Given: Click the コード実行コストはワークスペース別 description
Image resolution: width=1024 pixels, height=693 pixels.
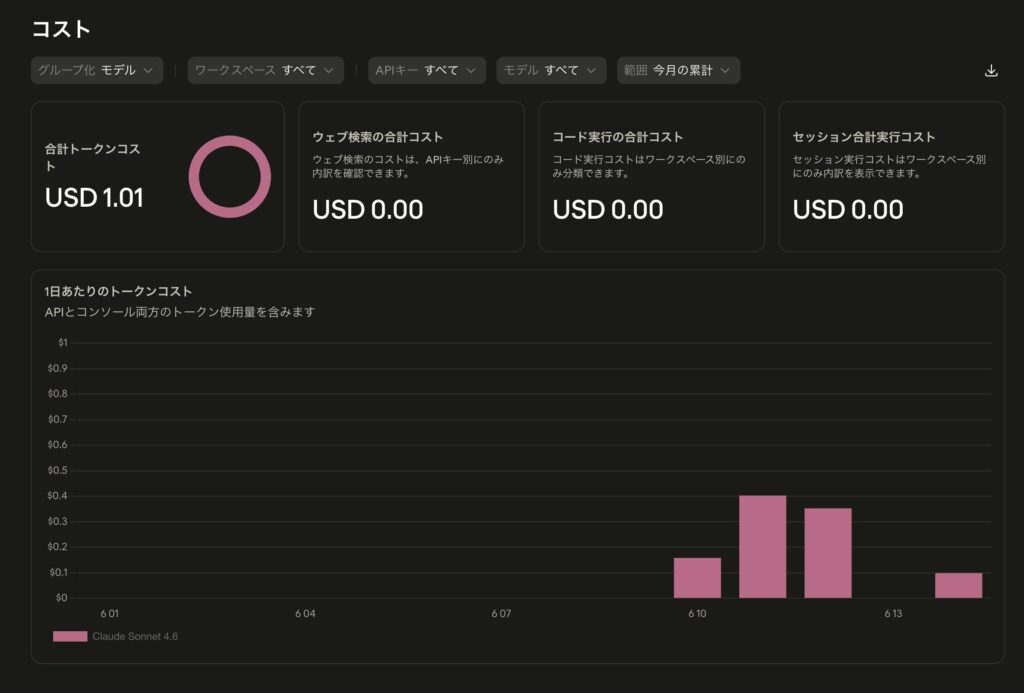Looking at the screenshot, I should [648, 166].
